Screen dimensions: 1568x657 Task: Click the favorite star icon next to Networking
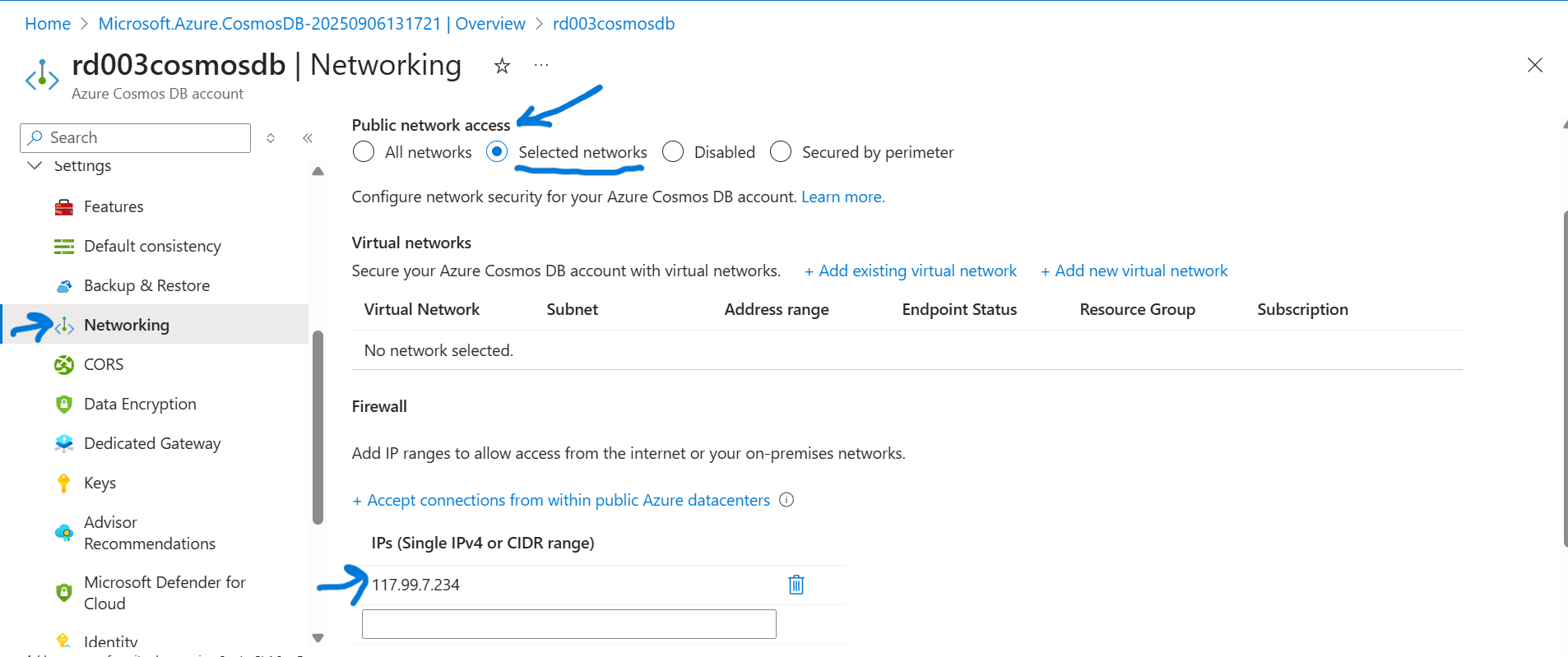502,66
